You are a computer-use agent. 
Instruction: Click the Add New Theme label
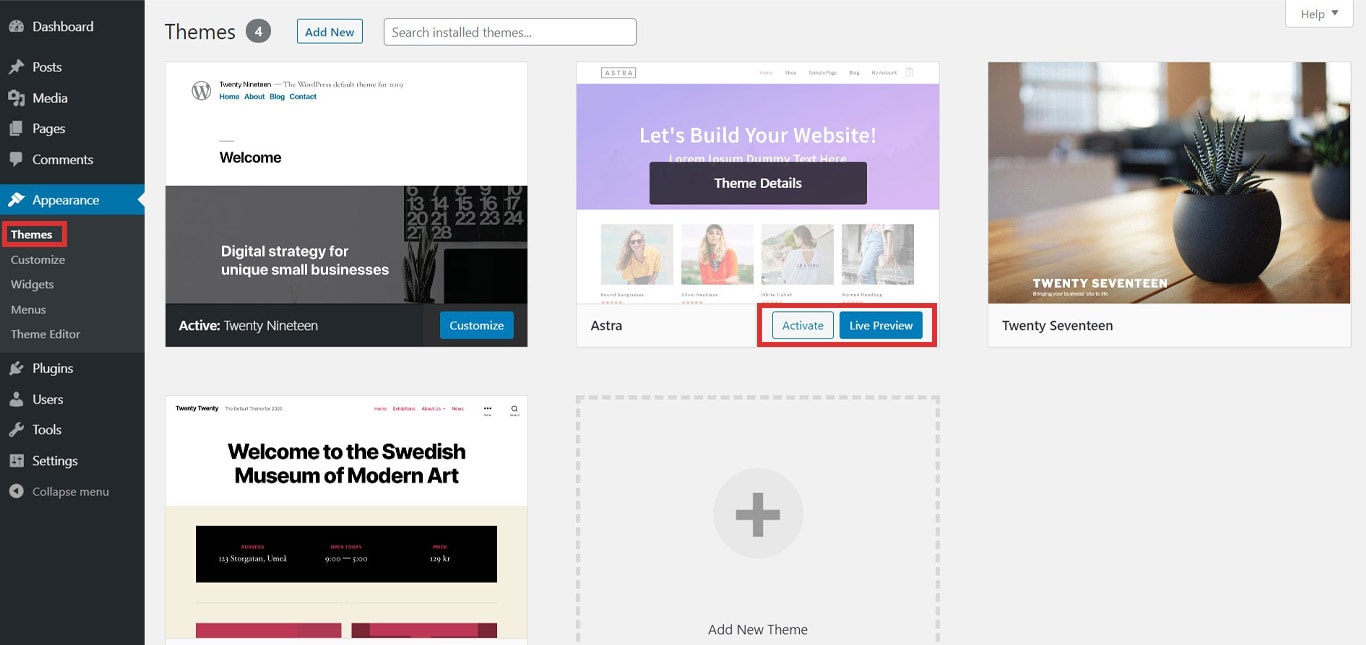point(758,630)
